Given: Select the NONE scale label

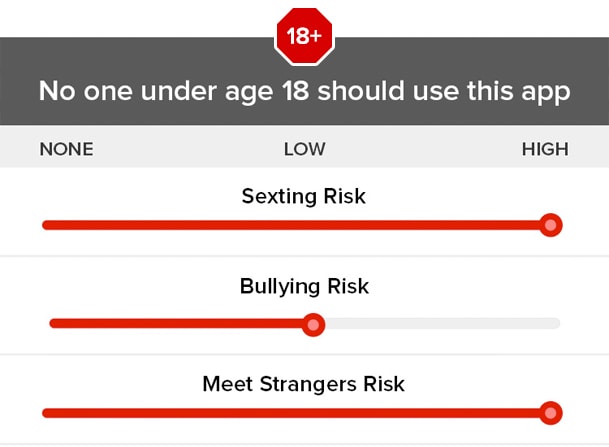Looking at the screenshot, I should (x=66, y=149).
